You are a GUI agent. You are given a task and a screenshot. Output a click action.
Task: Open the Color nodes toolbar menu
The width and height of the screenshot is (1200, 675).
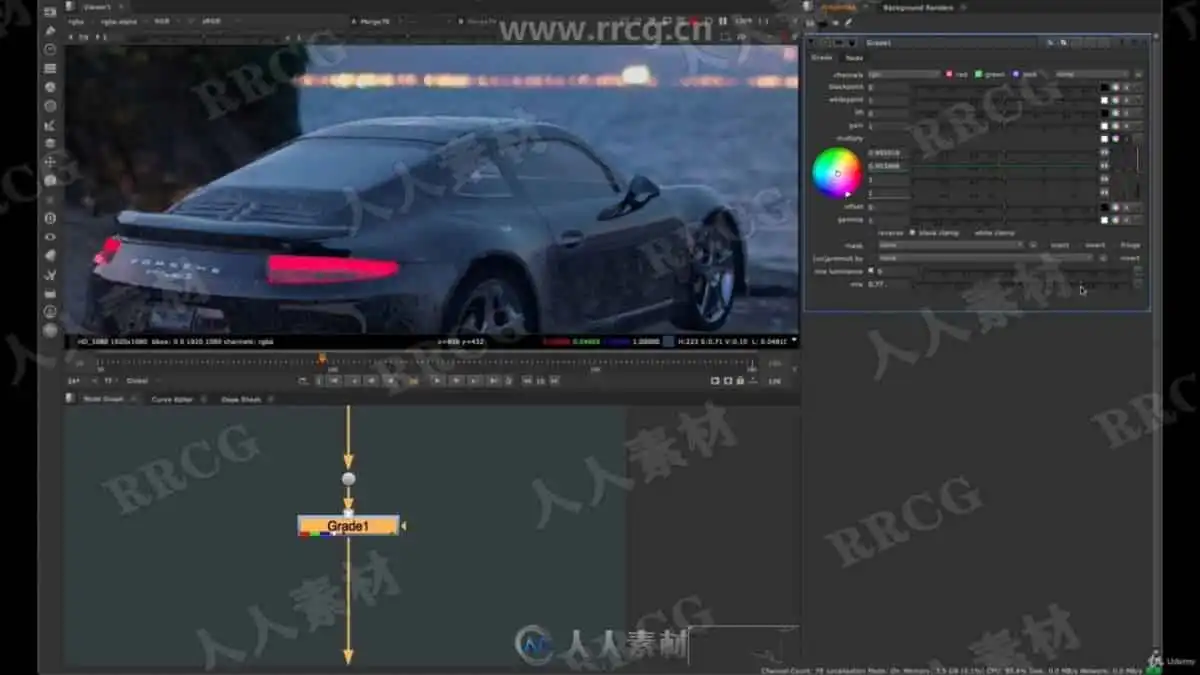tap(50, 87)
